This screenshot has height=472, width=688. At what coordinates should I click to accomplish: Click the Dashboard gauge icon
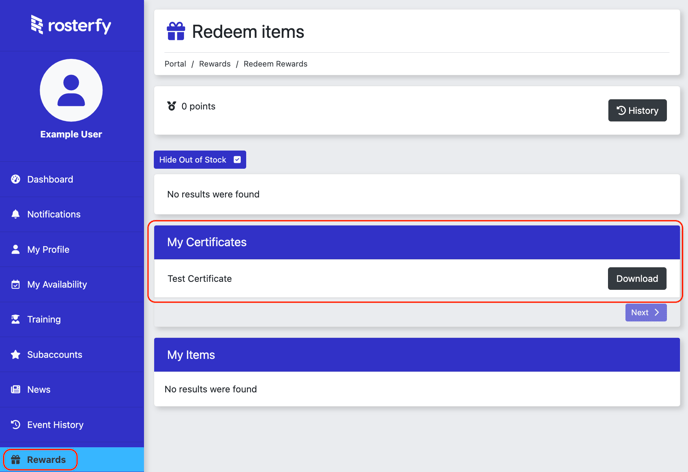coord(16,180)
